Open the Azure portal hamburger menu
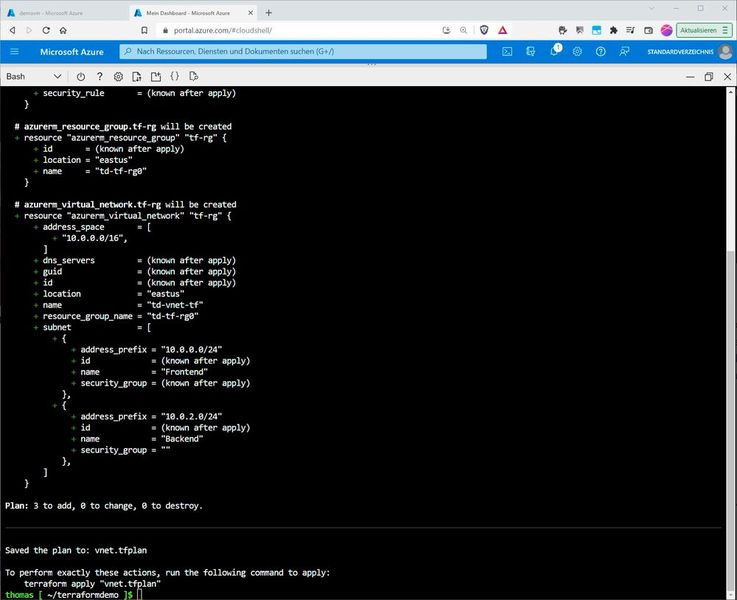The width and height of the screenshot is (737, 600). click(x=15, y=52)
